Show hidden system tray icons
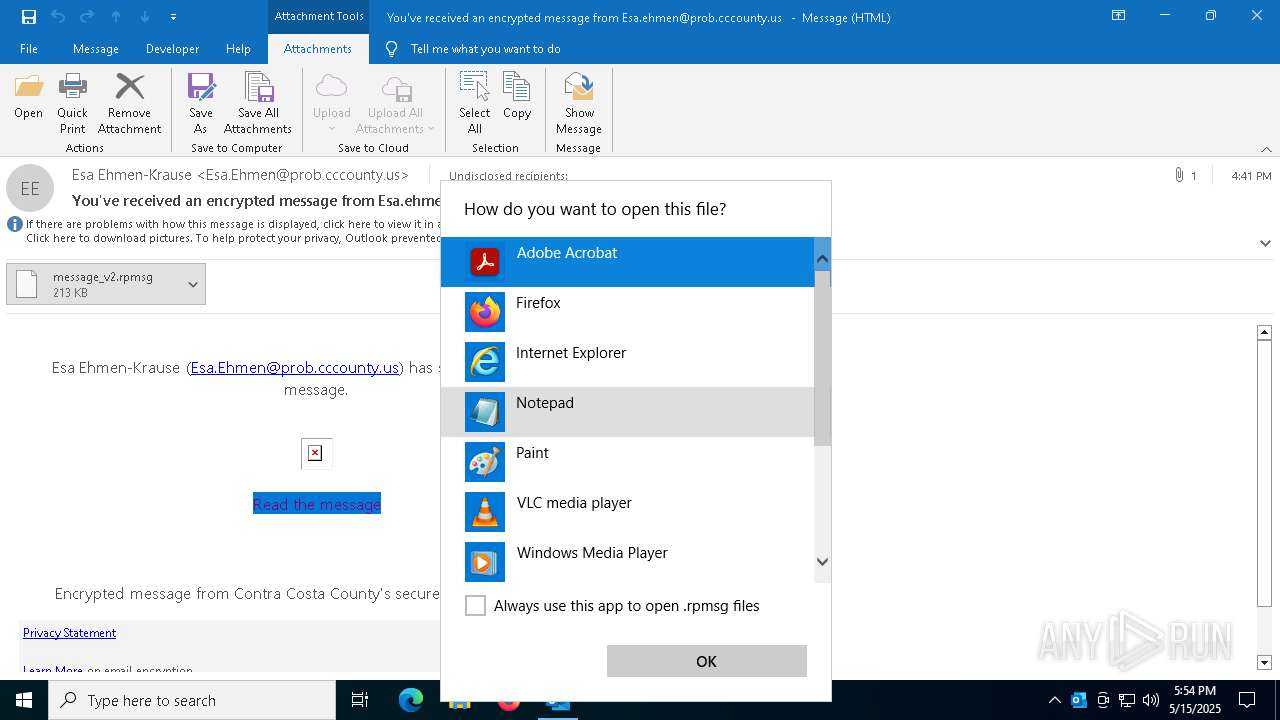 pos(1054,700)
